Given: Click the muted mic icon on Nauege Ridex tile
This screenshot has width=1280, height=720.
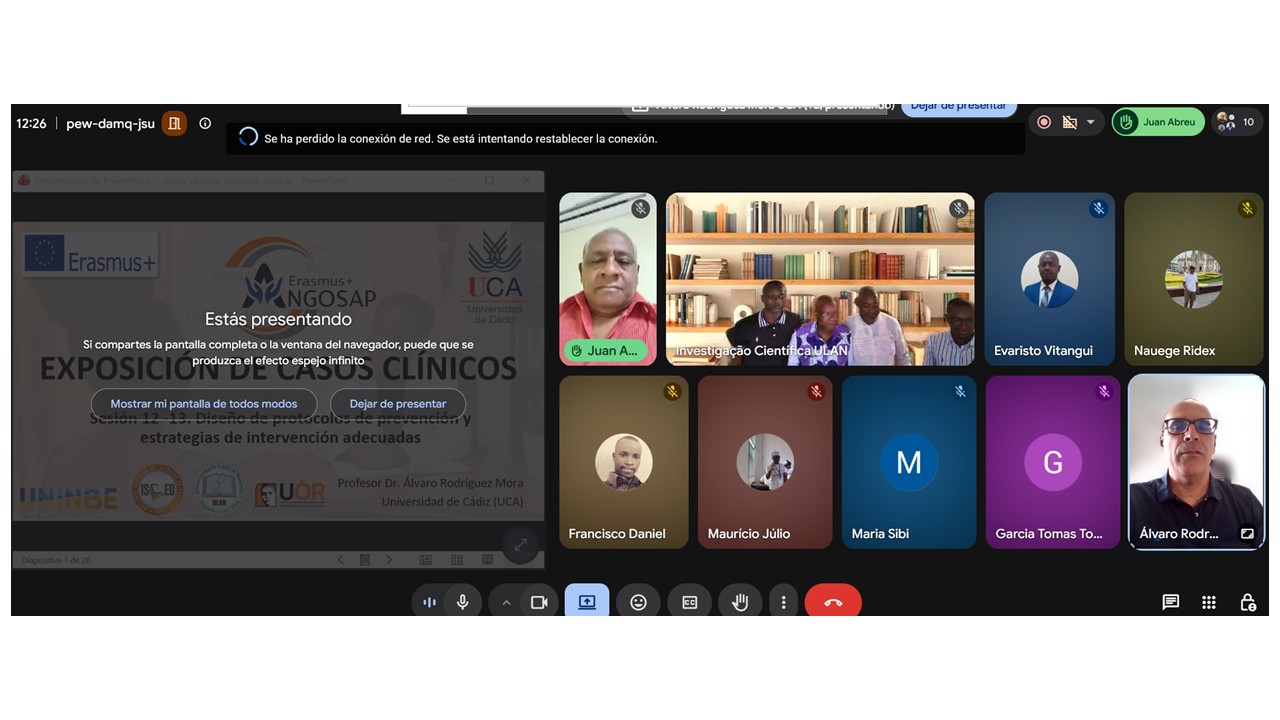Looking at the screenshot, I should 1247,209.
